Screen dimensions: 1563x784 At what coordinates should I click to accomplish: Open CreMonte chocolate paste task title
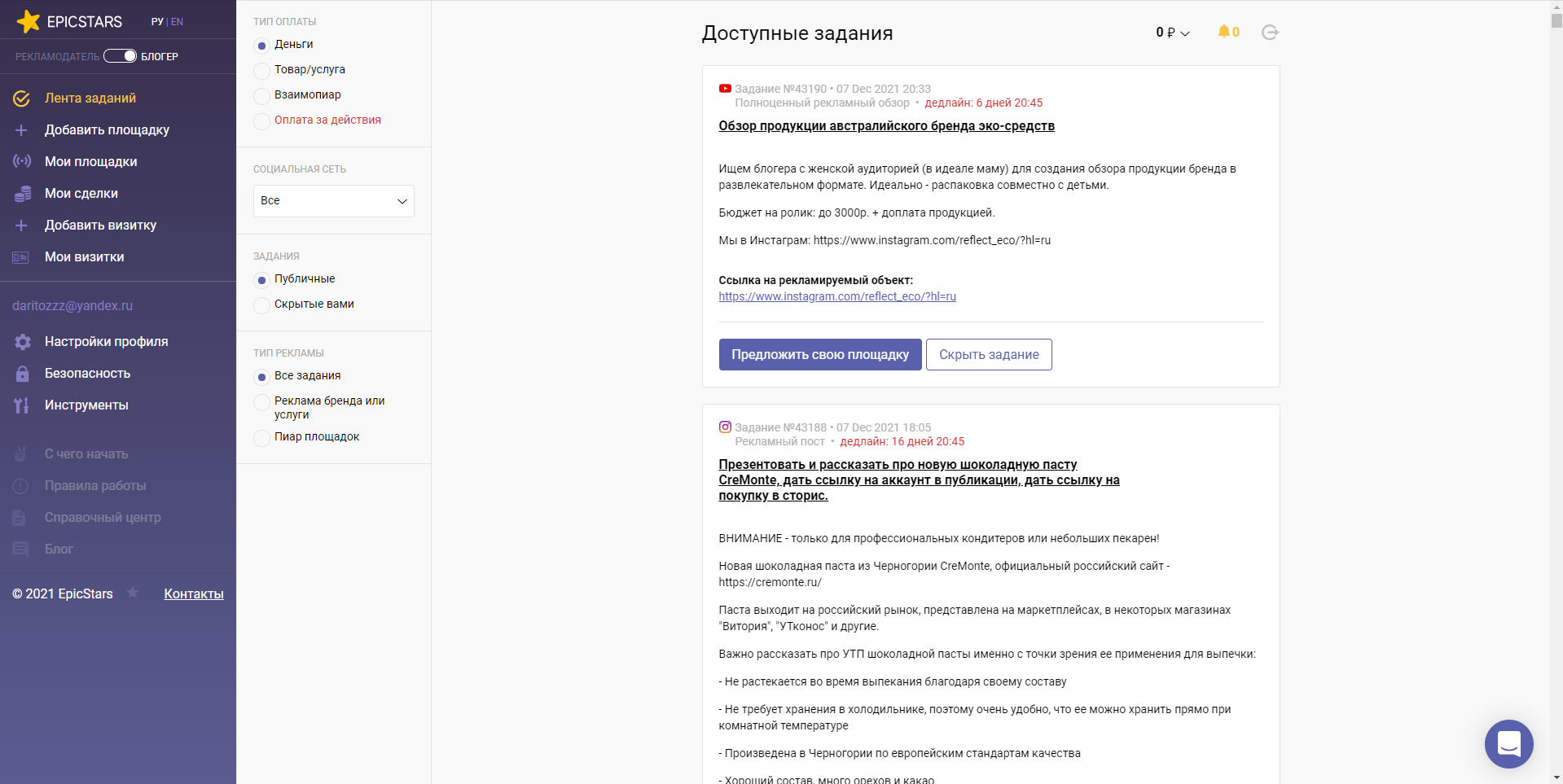[x=919, y=480]
